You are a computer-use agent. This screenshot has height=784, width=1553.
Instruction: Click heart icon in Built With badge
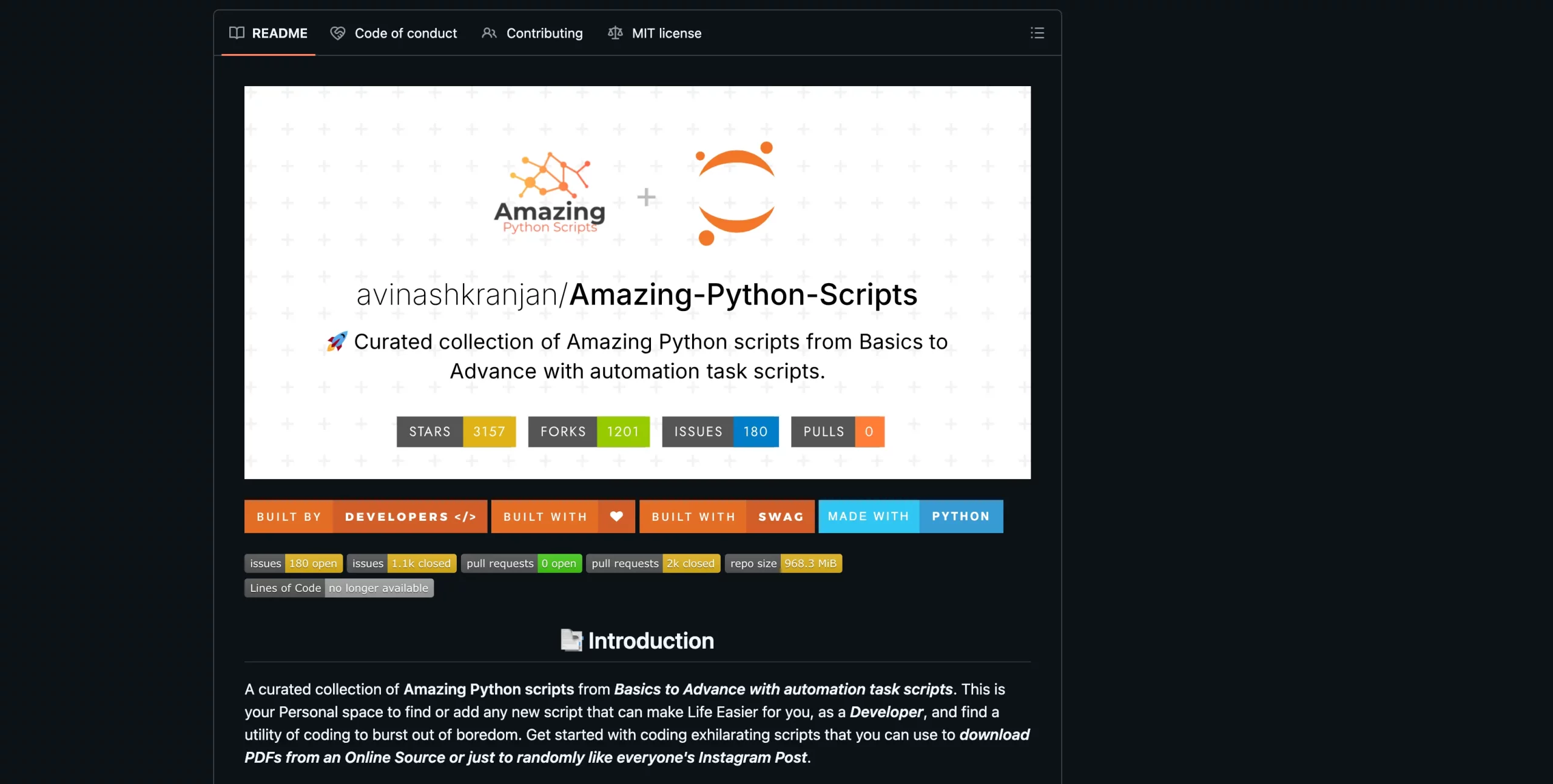pos(616,516)
